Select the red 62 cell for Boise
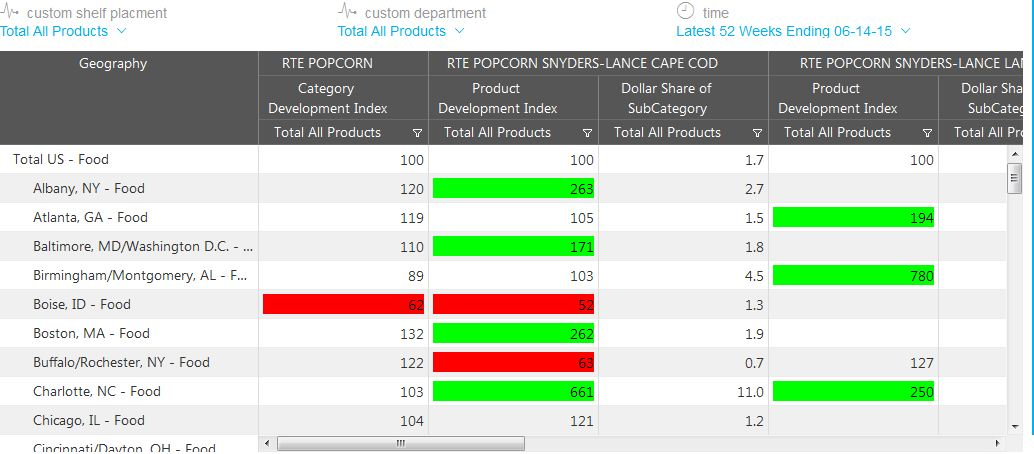 point(344,304)
